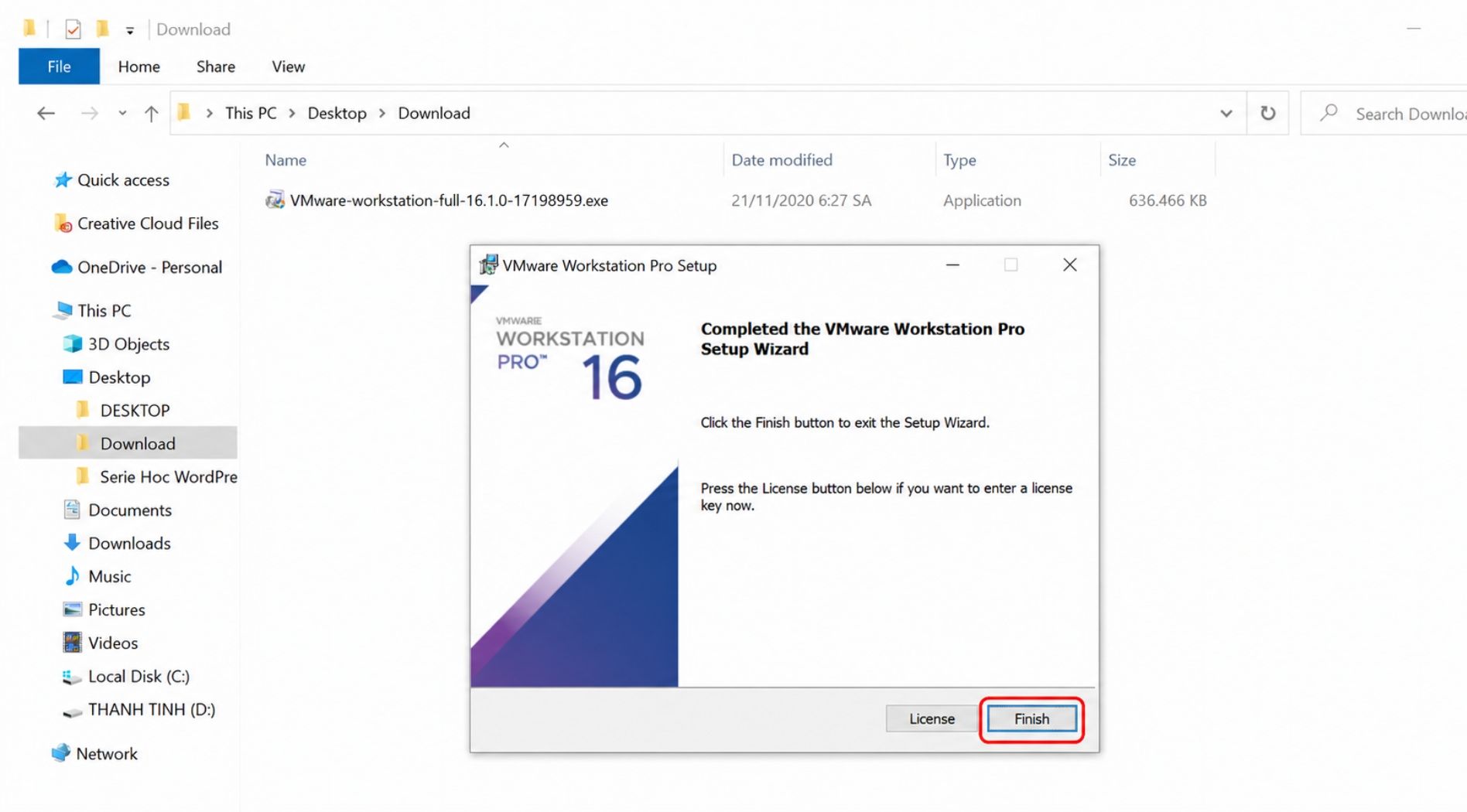
Task: Open Customize Quick Access Toolbar dropdown
Action: point(130,31)
